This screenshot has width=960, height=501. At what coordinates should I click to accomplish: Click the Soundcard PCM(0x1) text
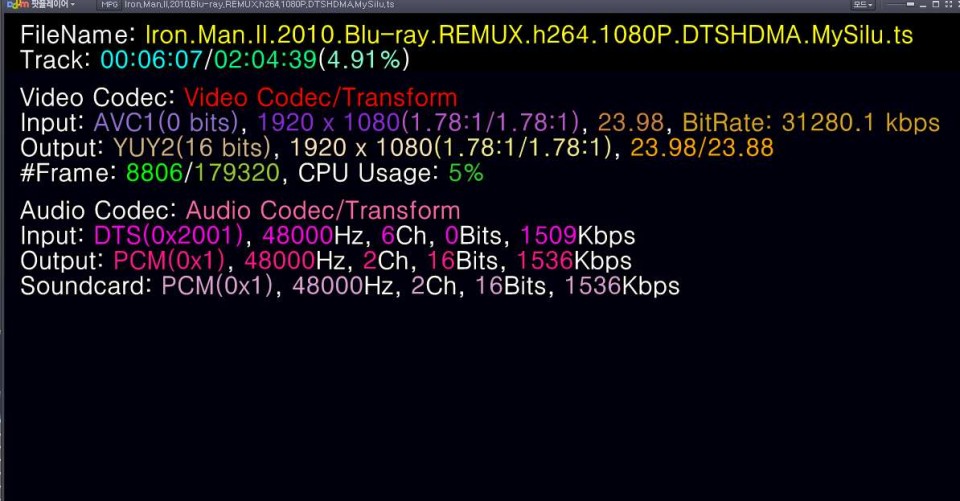[x=217, y=286]
